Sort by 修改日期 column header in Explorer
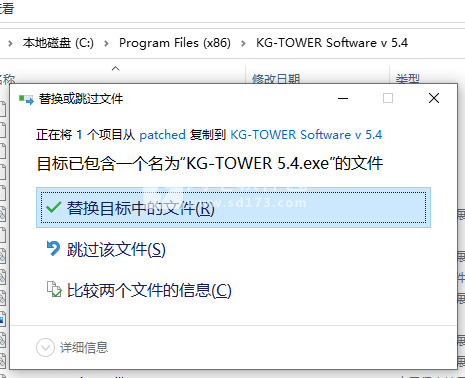Image resolution: width=465 pixels, height=378 pixels. 276,79
